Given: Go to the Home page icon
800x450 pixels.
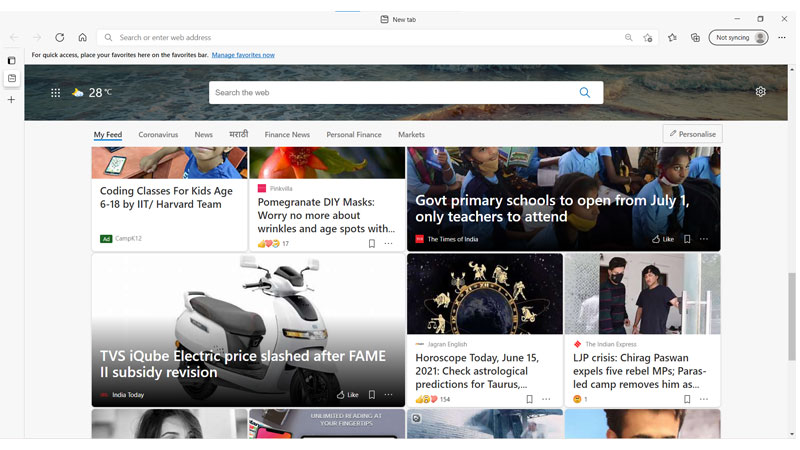Looking at the screenshot, I should [83, 37].
